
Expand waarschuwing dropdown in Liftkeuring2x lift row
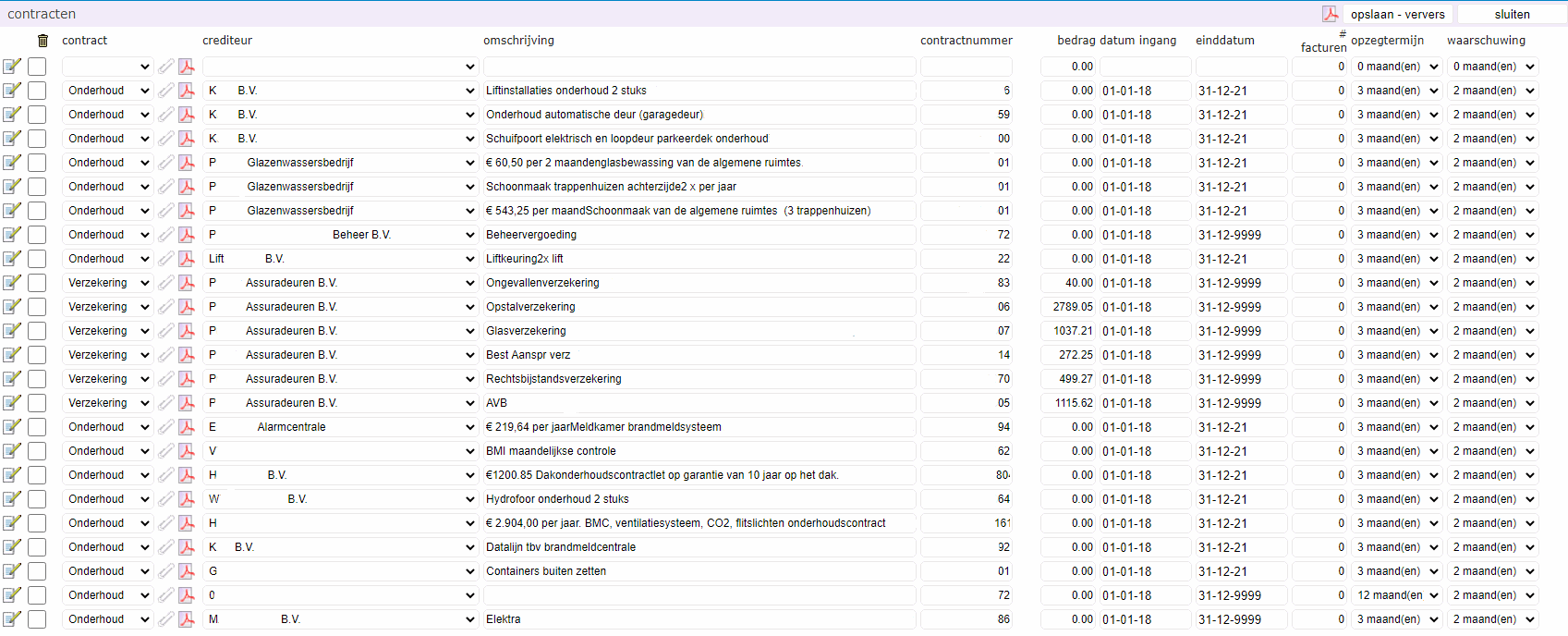point(1492,259)
